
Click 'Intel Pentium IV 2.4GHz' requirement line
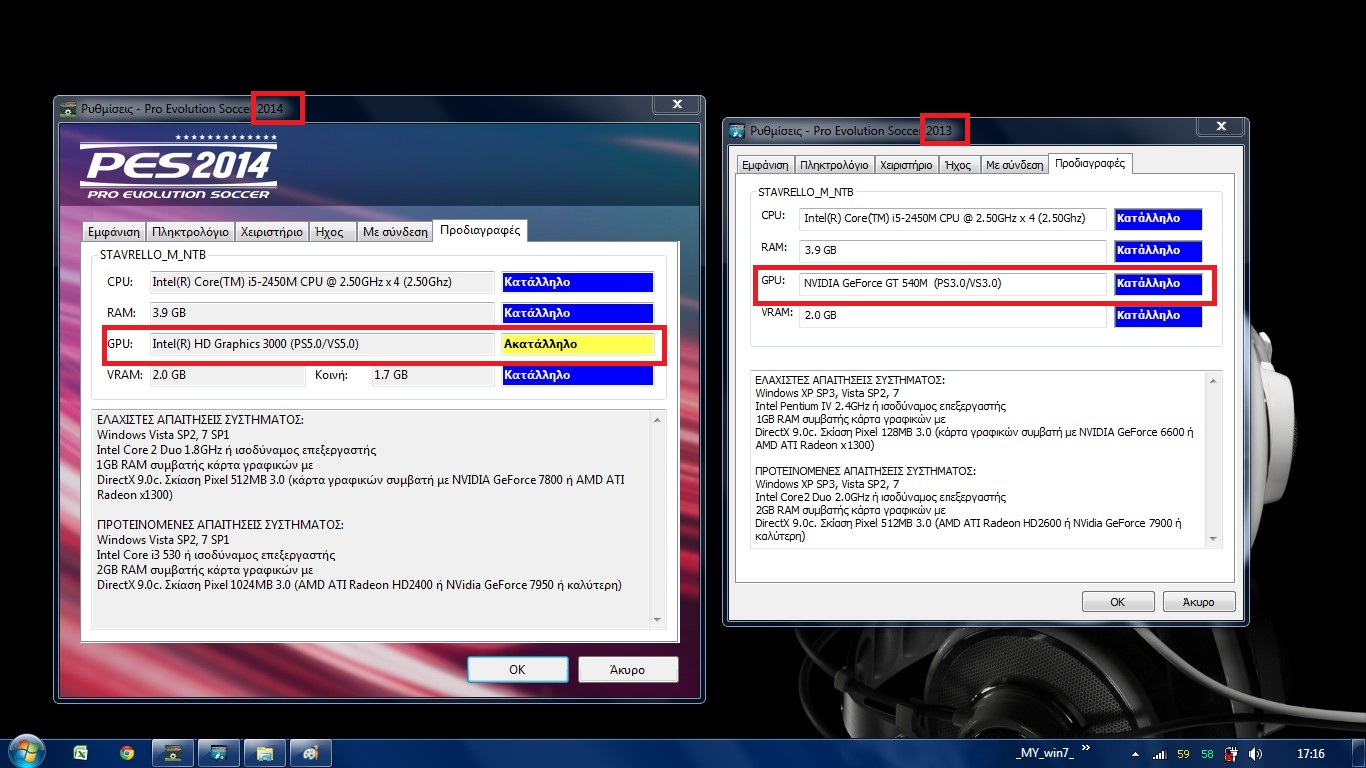(x=881, y=406)
